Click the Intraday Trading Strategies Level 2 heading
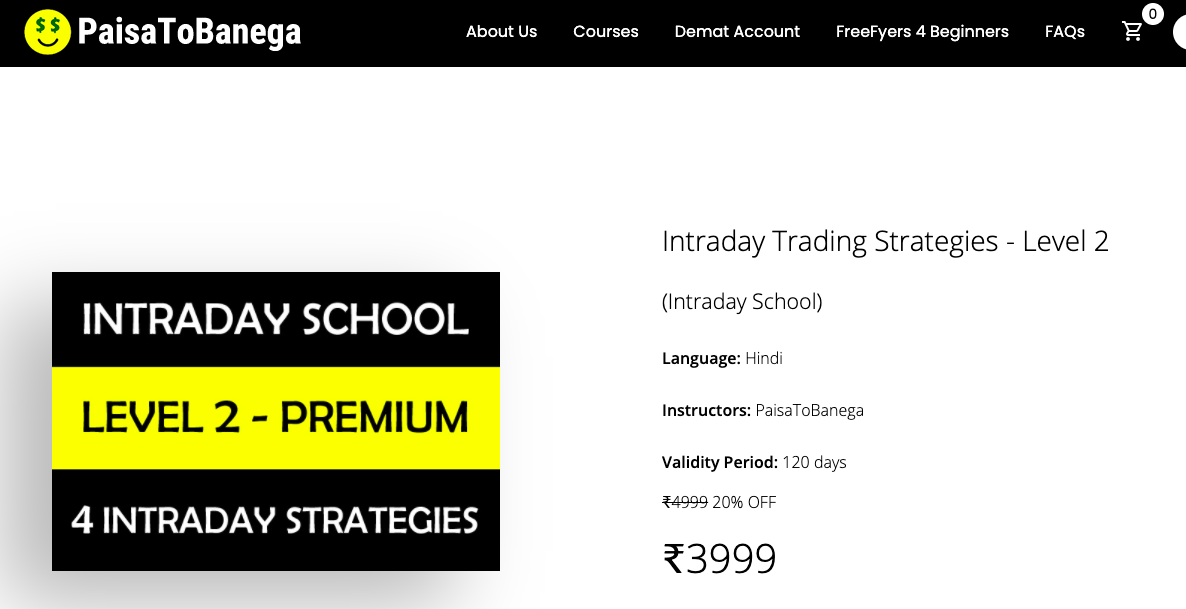1186x609 pixels. click(884, 241)
